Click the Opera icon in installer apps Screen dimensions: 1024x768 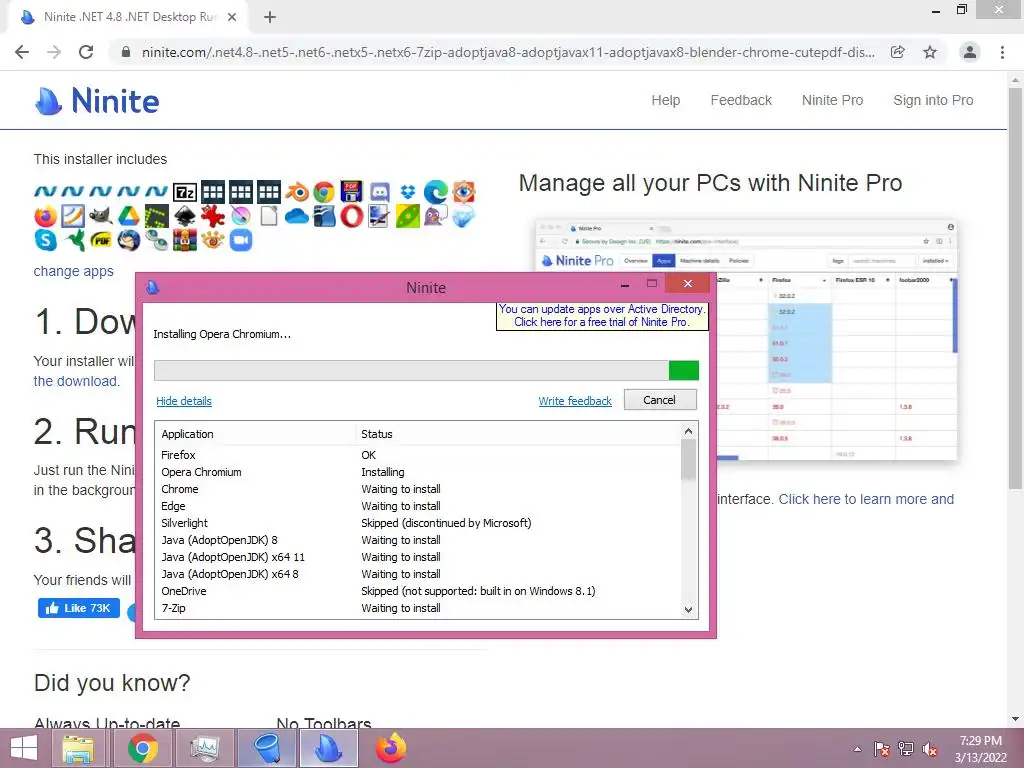(x=351, y=216)
